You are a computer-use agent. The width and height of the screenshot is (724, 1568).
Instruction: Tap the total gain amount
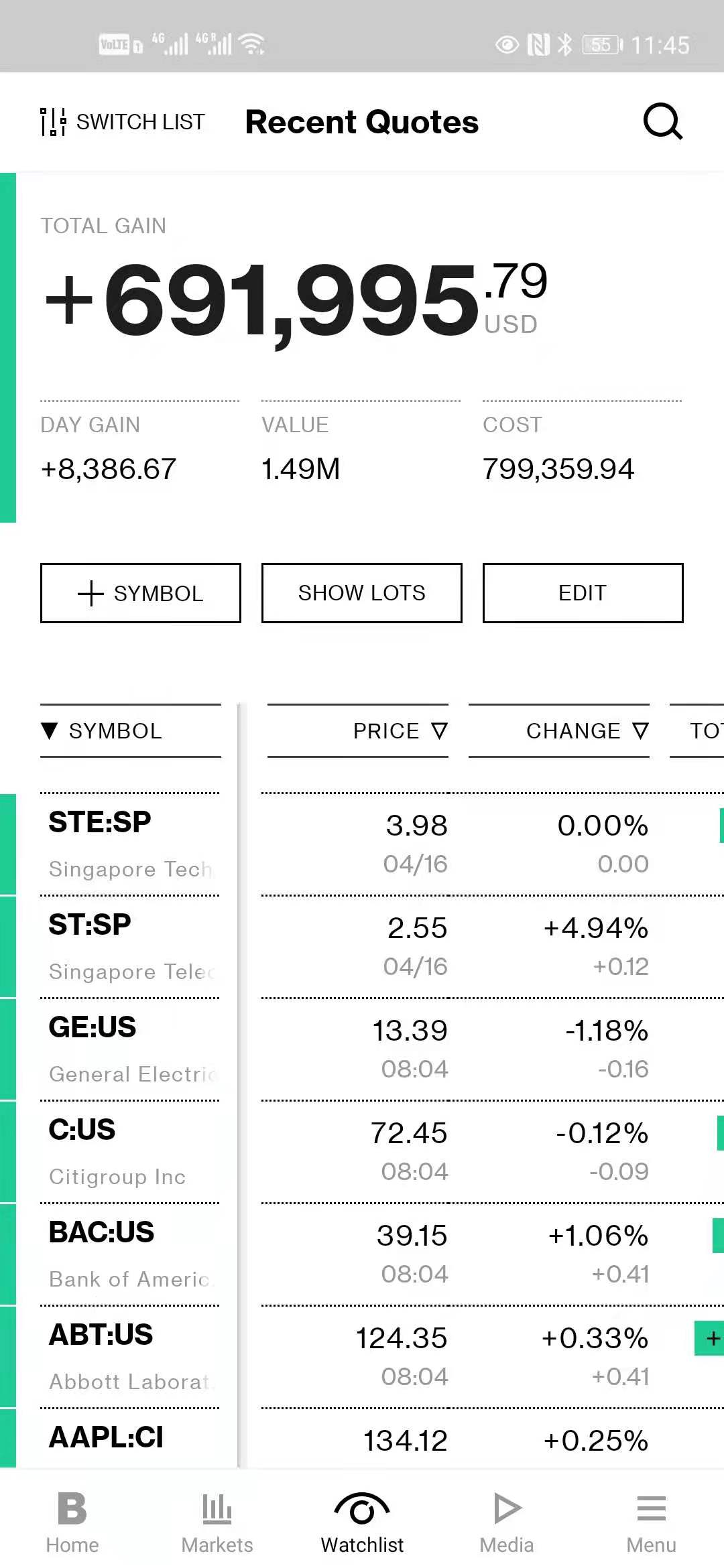tap(295, 300)
